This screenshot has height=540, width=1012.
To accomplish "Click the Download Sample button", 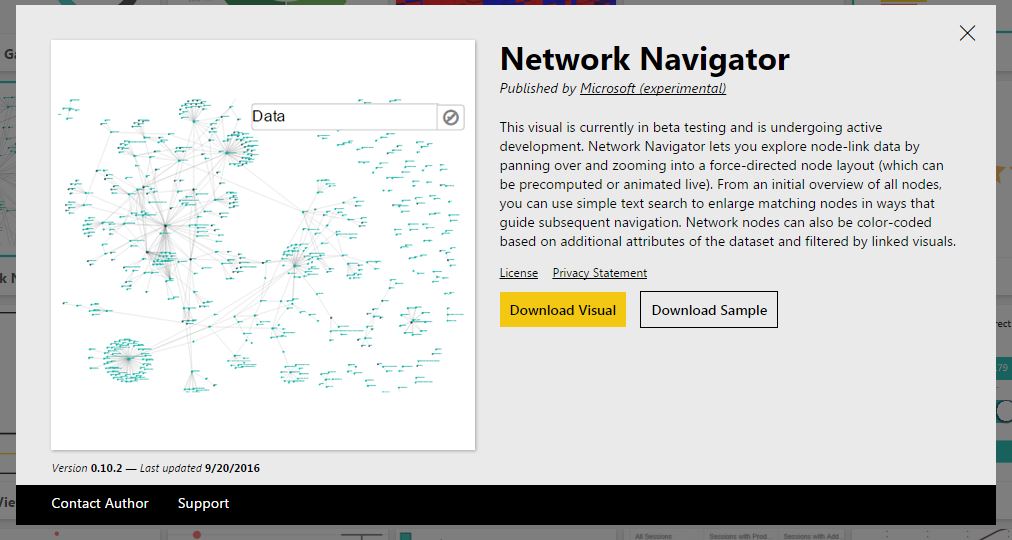I will (x=709, y=310).
